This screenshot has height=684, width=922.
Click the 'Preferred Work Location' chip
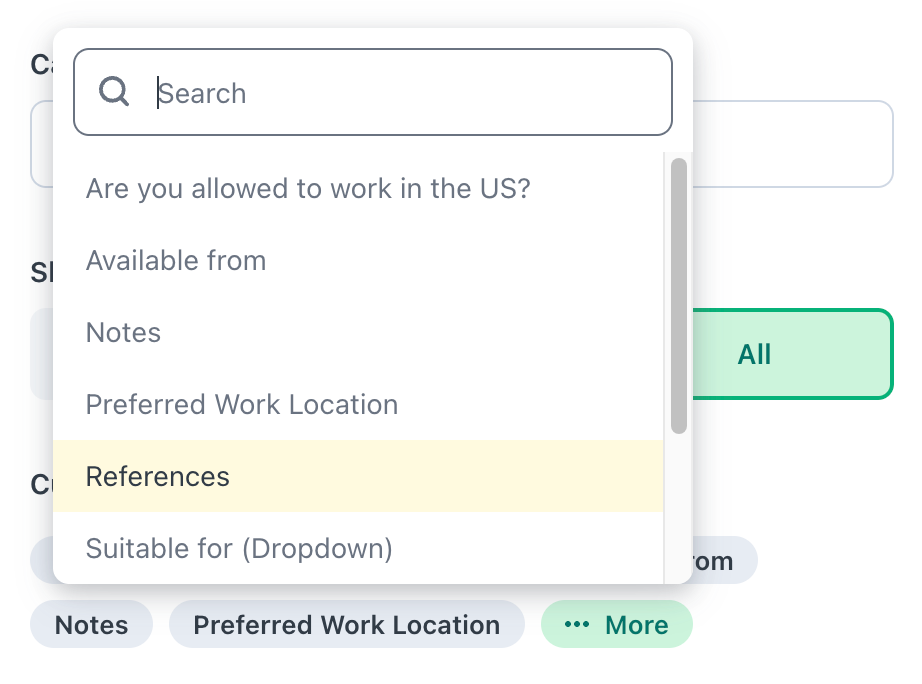point(347,625)
